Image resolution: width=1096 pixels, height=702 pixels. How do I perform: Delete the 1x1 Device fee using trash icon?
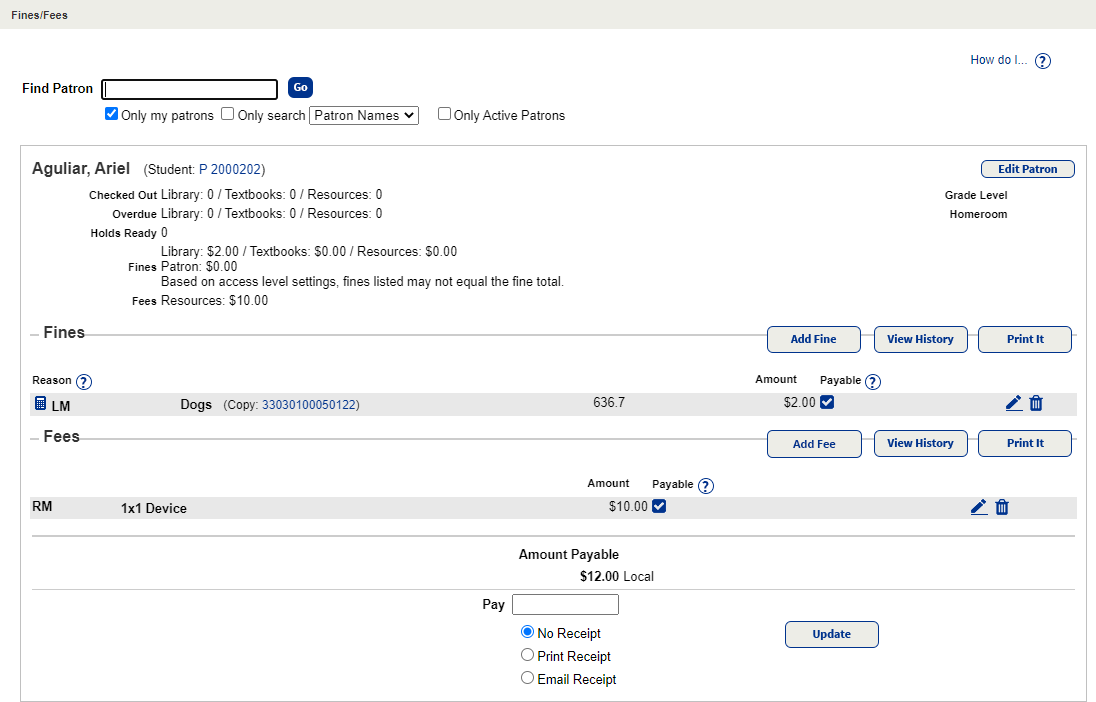point(1002,507)
